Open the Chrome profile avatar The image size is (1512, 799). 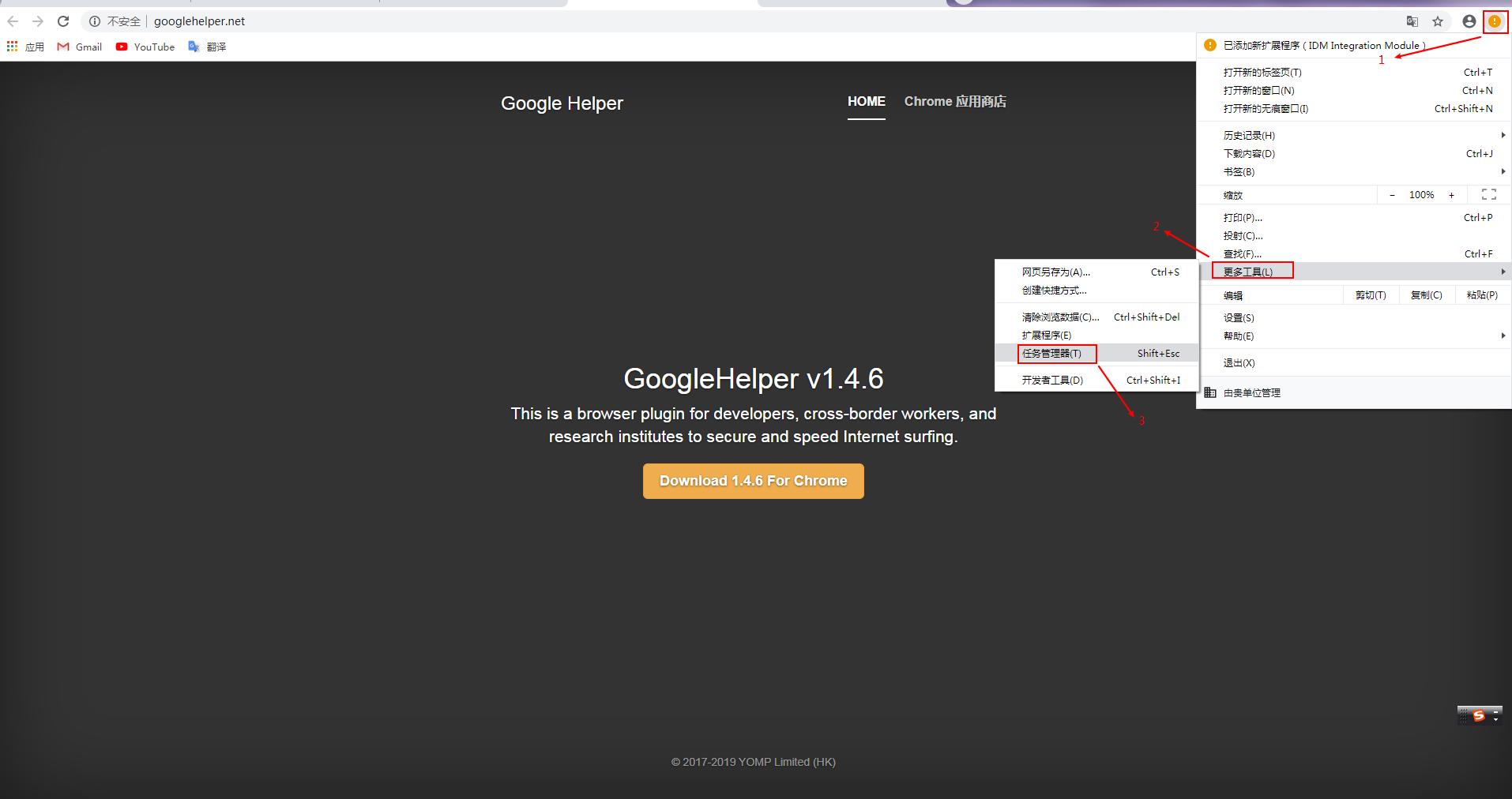(1467, 21)
